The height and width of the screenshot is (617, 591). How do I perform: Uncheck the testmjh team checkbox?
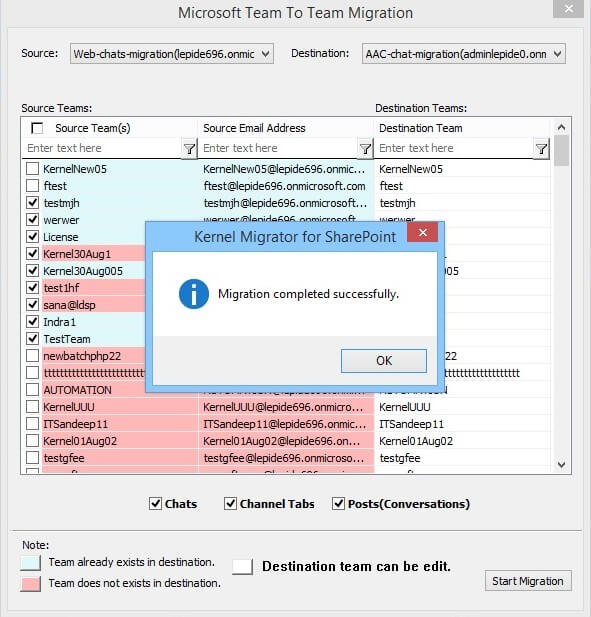(x=32, y=203)
